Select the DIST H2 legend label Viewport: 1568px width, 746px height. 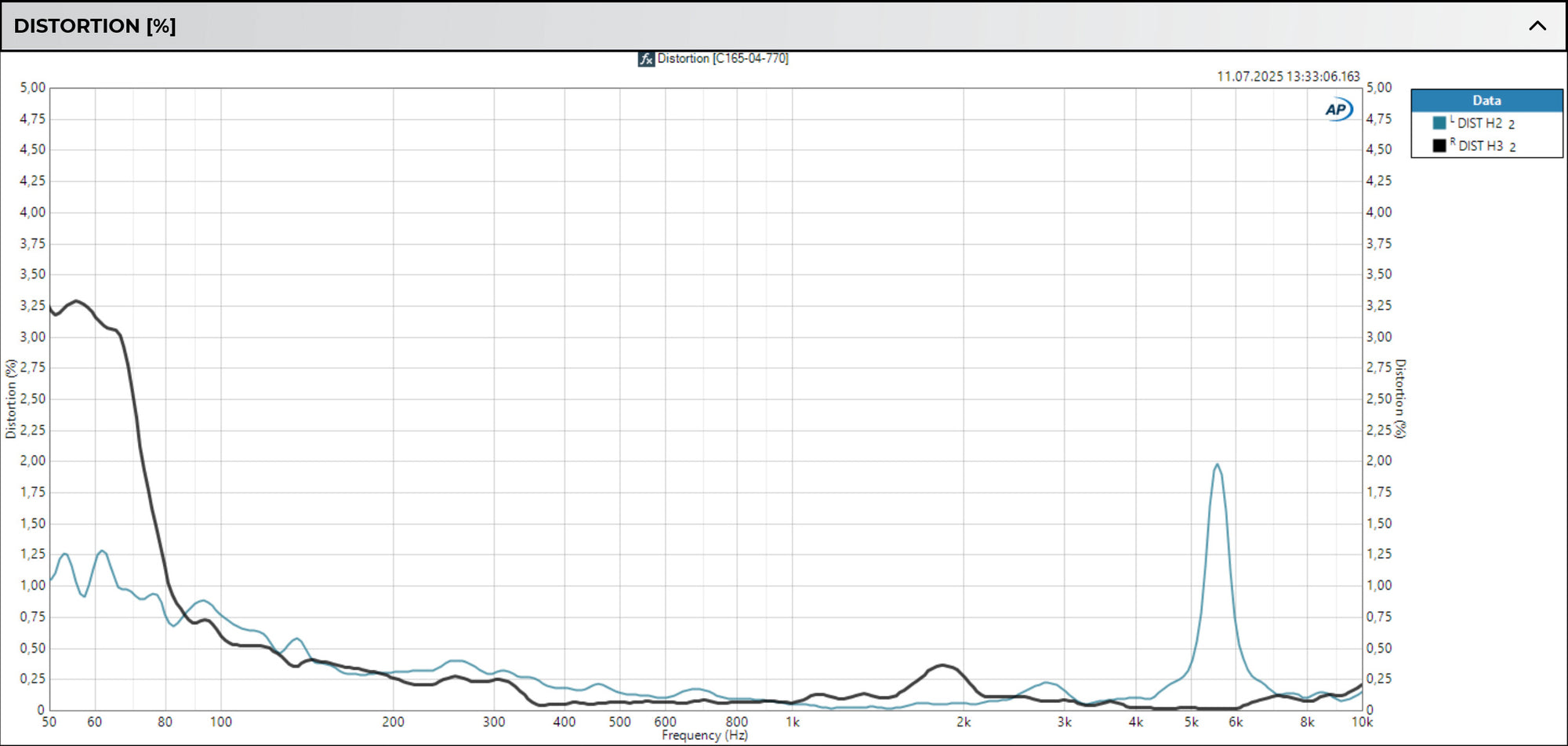[1480, 123]
